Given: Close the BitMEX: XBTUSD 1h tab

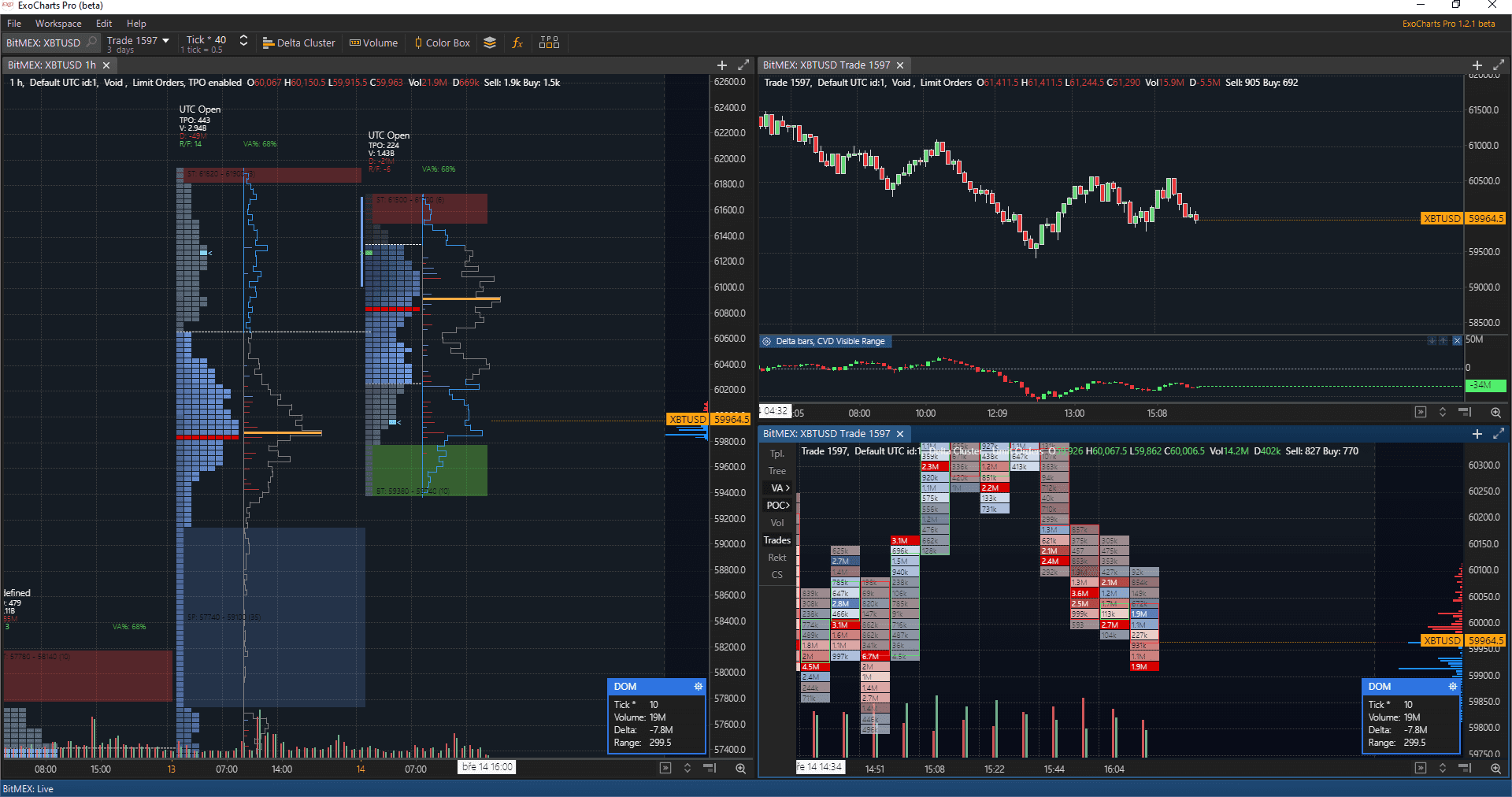Looking at the screenshot, I should point(106,65).
